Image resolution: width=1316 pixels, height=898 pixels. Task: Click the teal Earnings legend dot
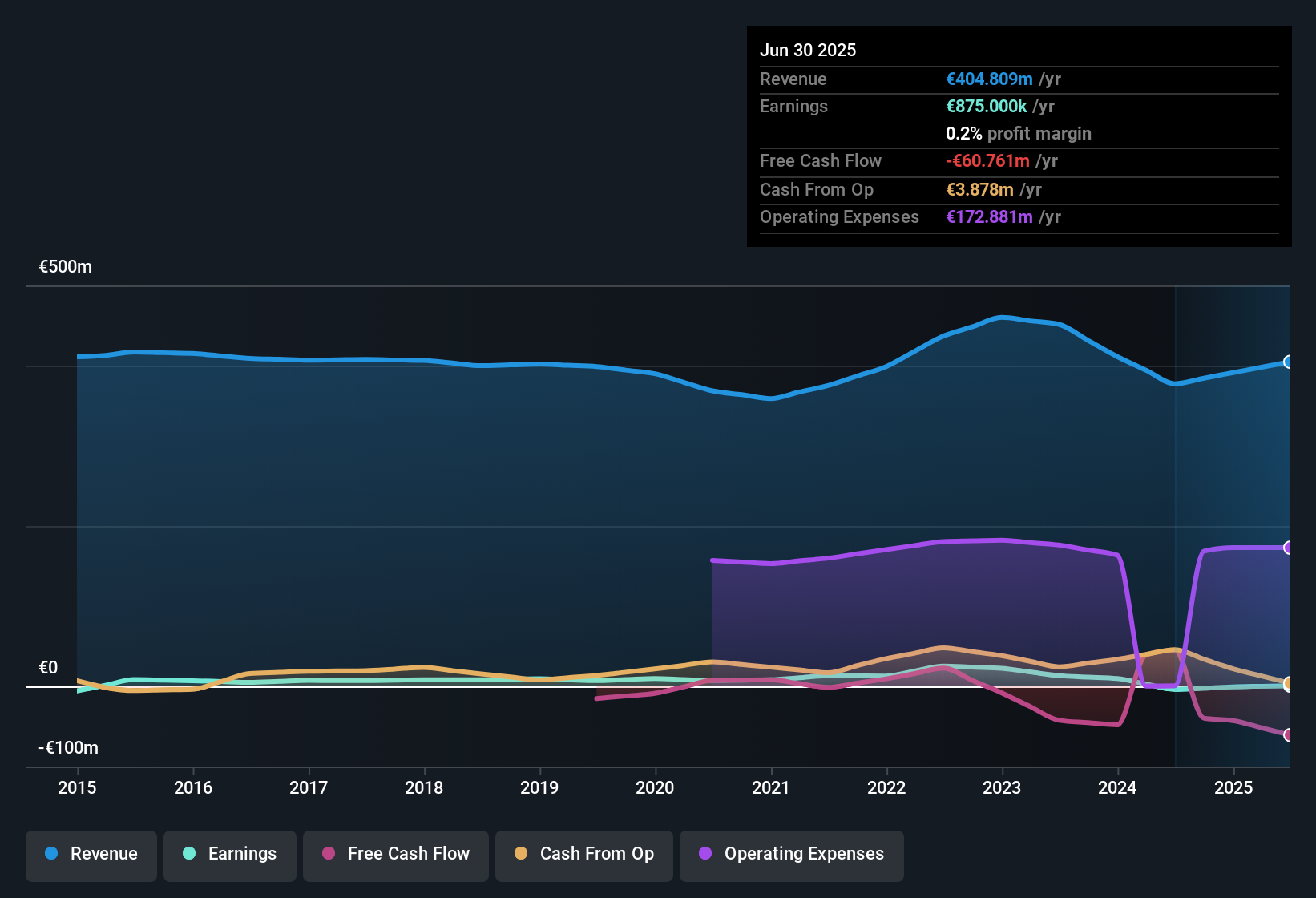[x=189, y=854]
